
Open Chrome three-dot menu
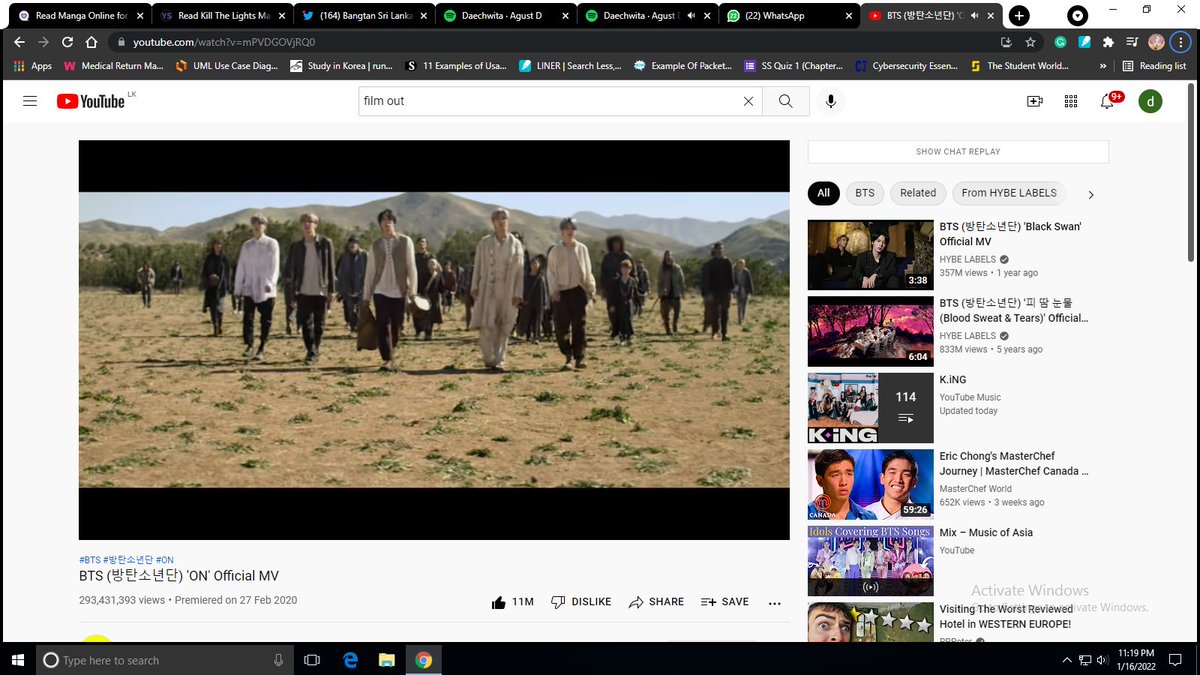(x=1181, y=42)
